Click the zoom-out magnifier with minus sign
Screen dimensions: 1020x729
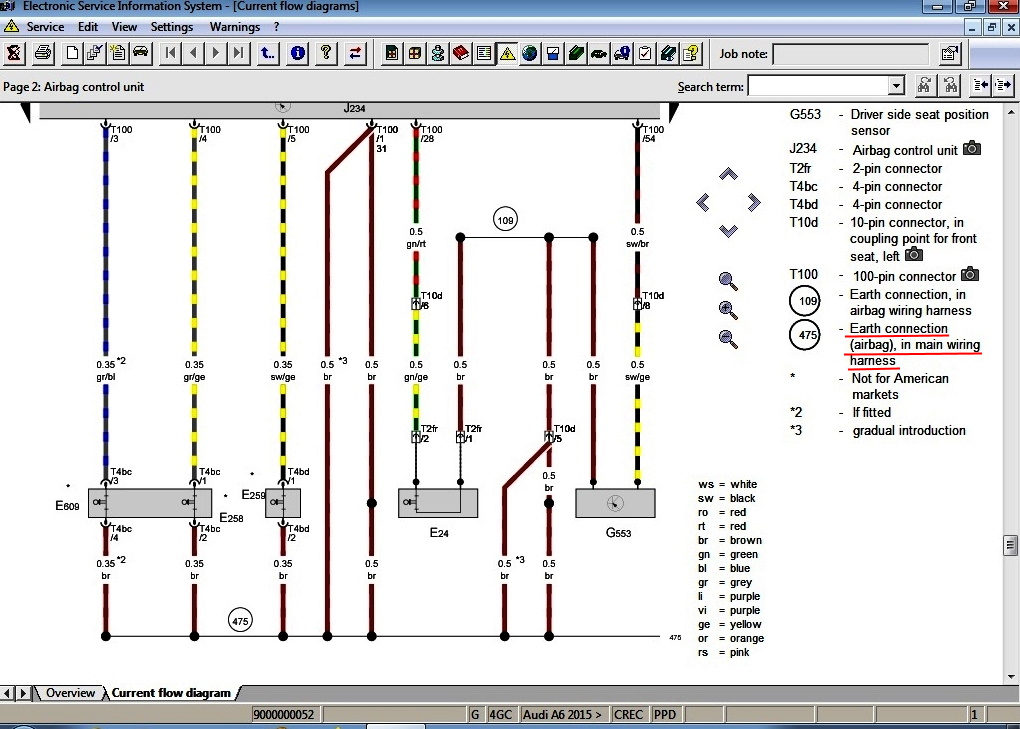(728, 339)
